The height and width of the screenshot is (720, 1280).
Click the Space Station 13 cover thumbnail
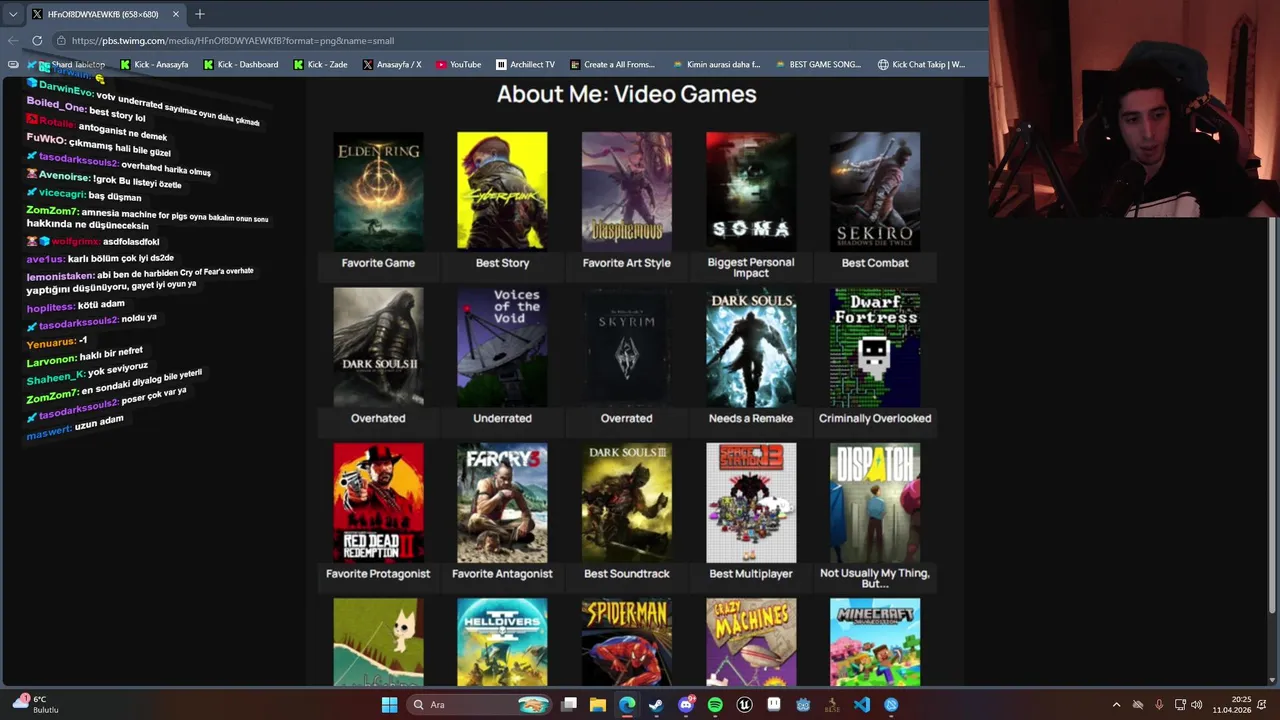751,502
